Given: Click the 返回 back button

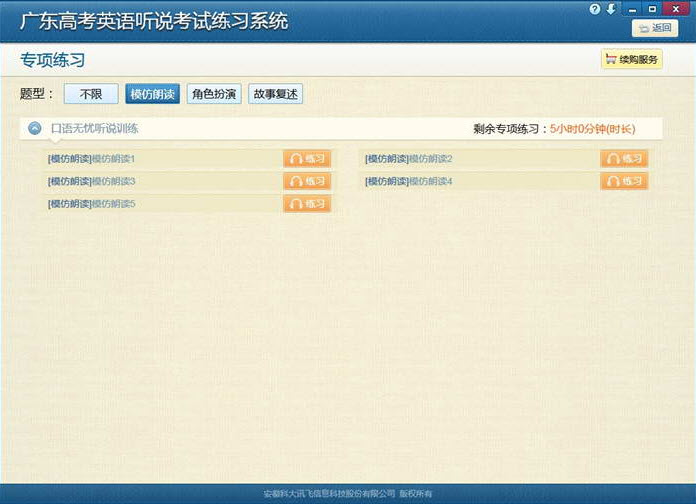Looking at the screenshot, I should coord(655,28).
